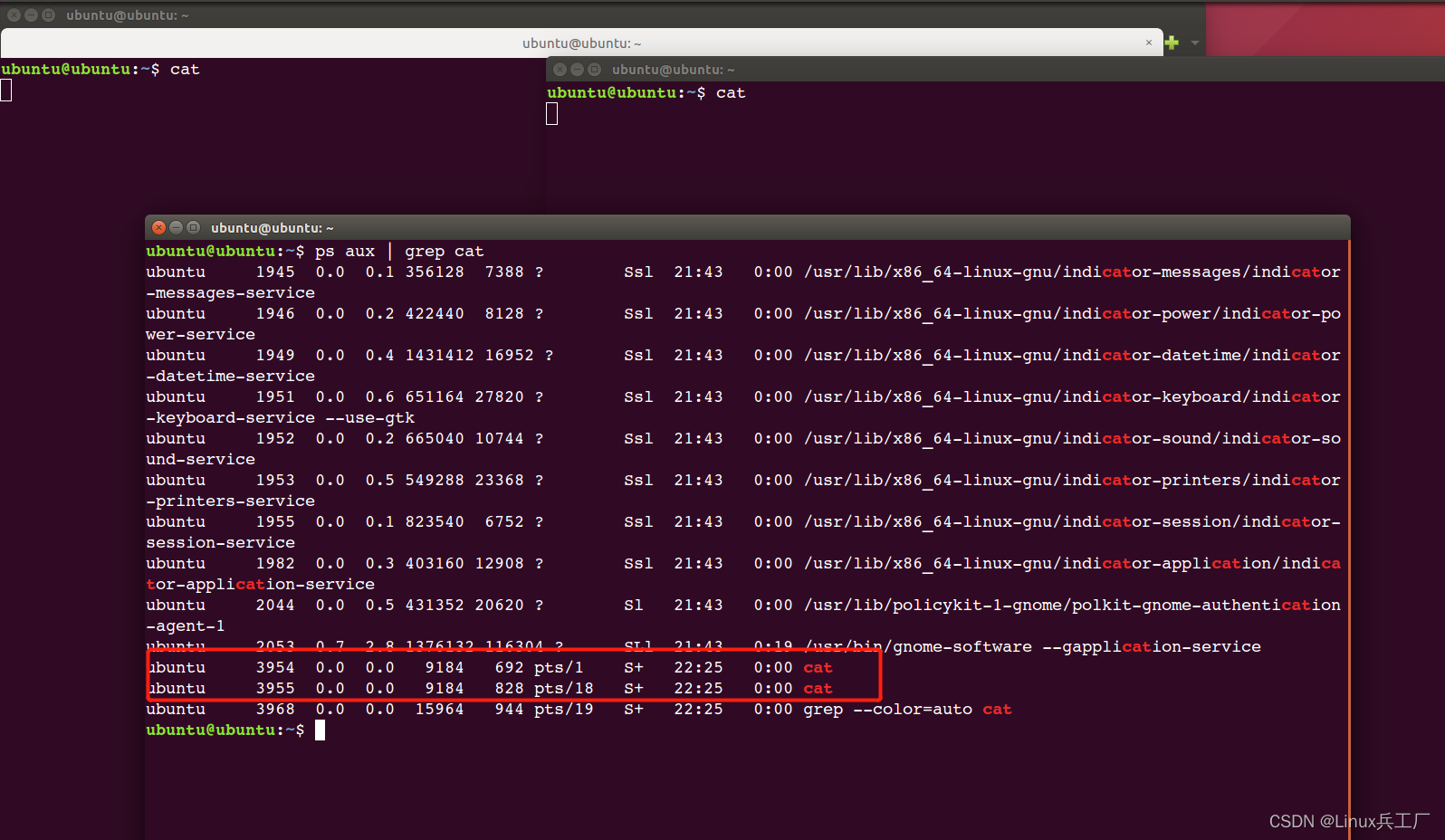Click 'session-service' wrapped line
Viewport: 1445px width, 840px height.
pyautogui.click(x=221, y=542)
